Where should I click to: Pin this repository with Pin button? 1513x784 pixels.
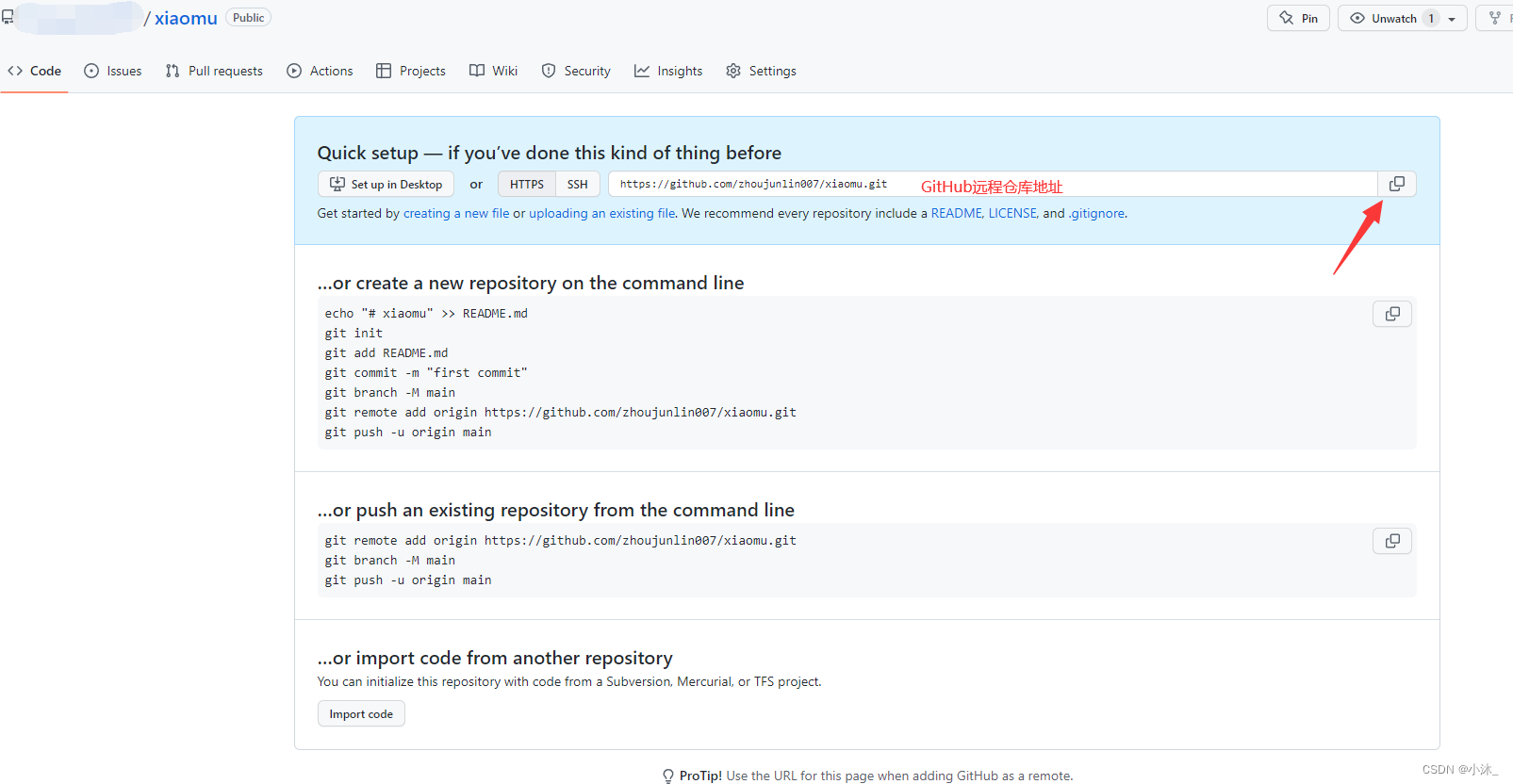click(x=1298, y=18)
